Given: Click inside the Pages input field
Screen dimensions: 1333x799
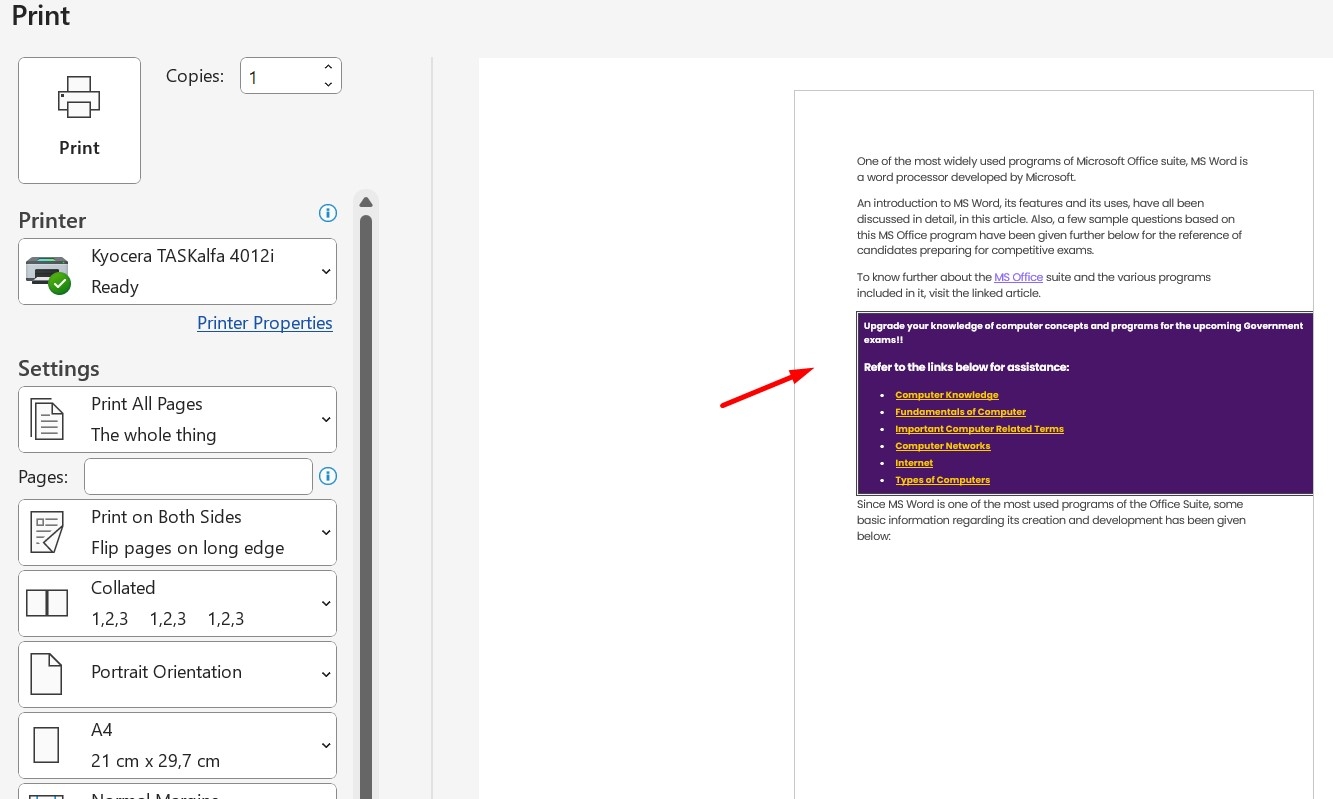Looking at the screenshot, I should 198,476.
